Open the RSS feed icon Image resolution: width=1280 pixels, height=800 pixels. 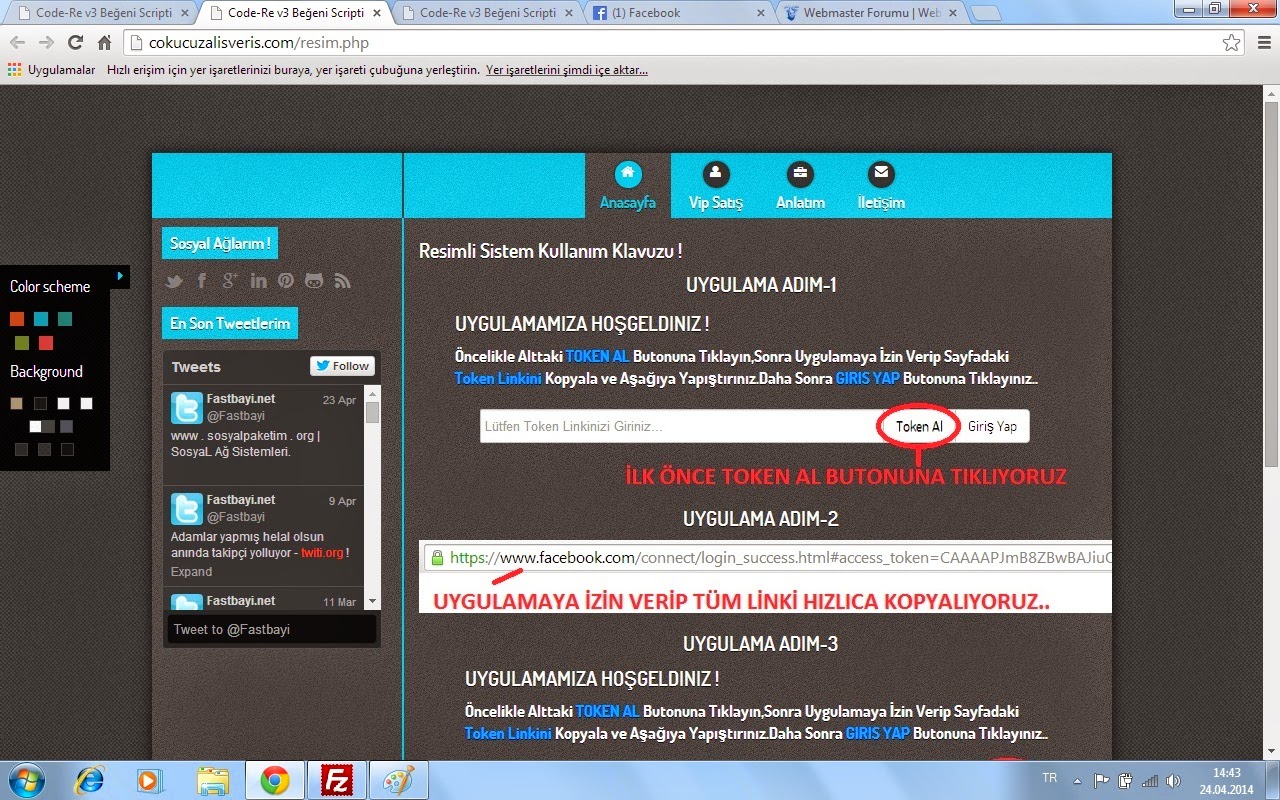(x=342, y=281)
